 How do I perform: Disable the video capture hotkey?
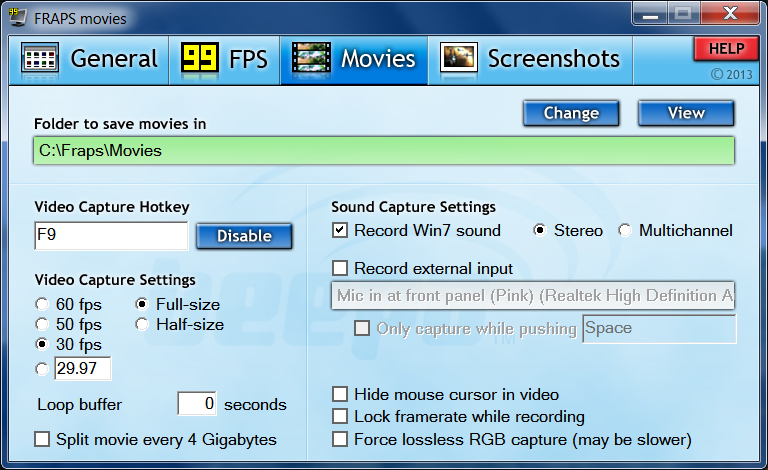pyautogui.click(x=244, y=236)
